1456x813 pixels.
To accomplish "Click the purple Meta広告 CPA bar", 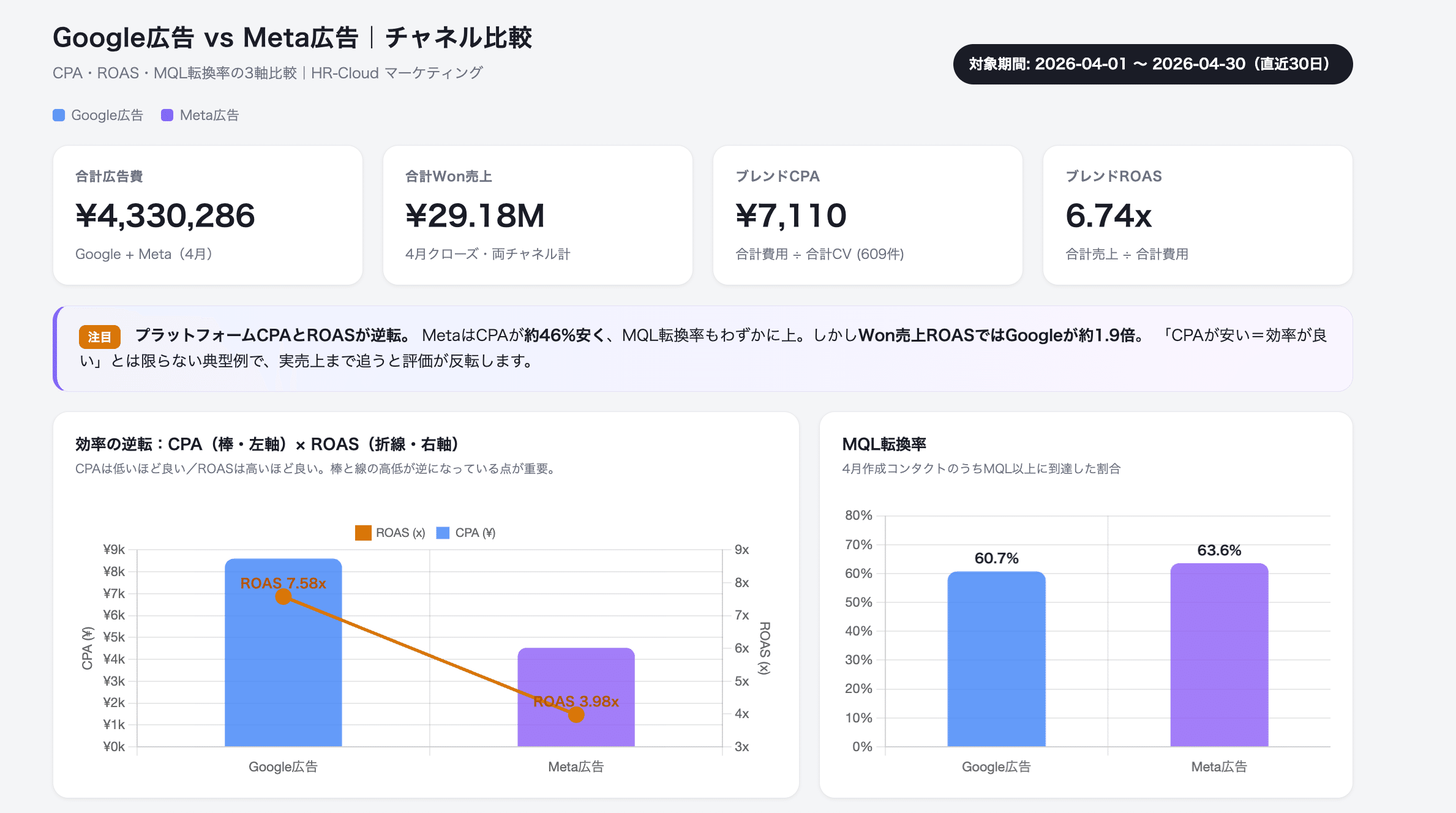I will click(576, 697).
